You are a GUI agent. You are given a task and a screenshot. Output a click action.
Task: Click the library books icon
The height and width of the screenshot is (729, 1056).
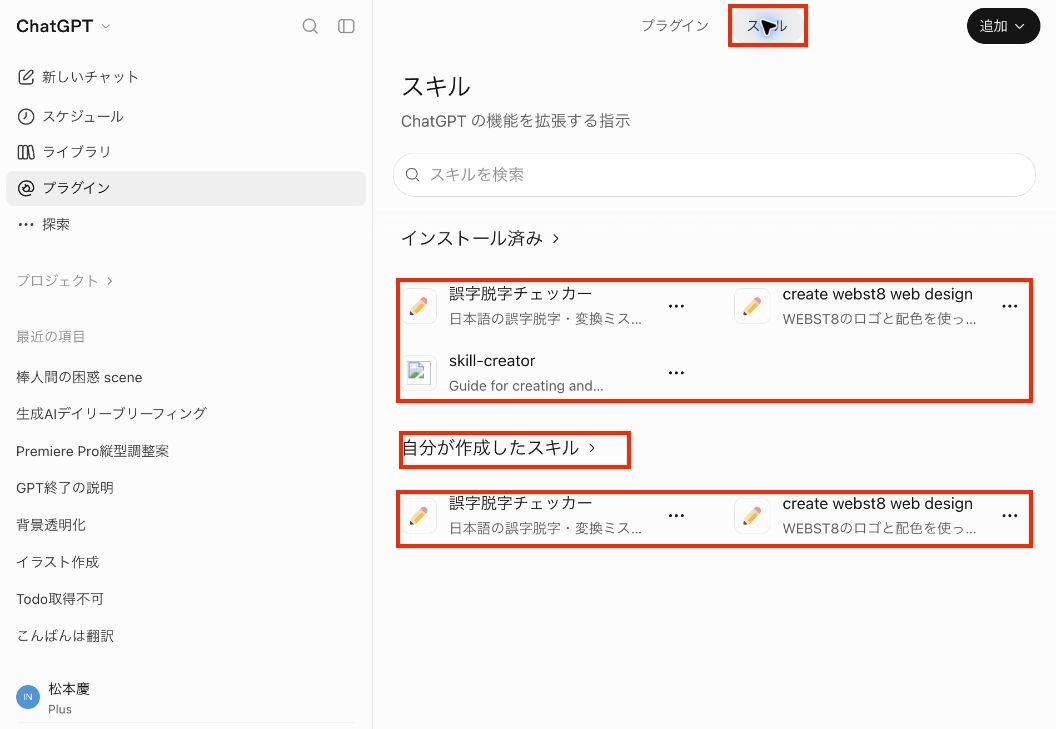26,152
